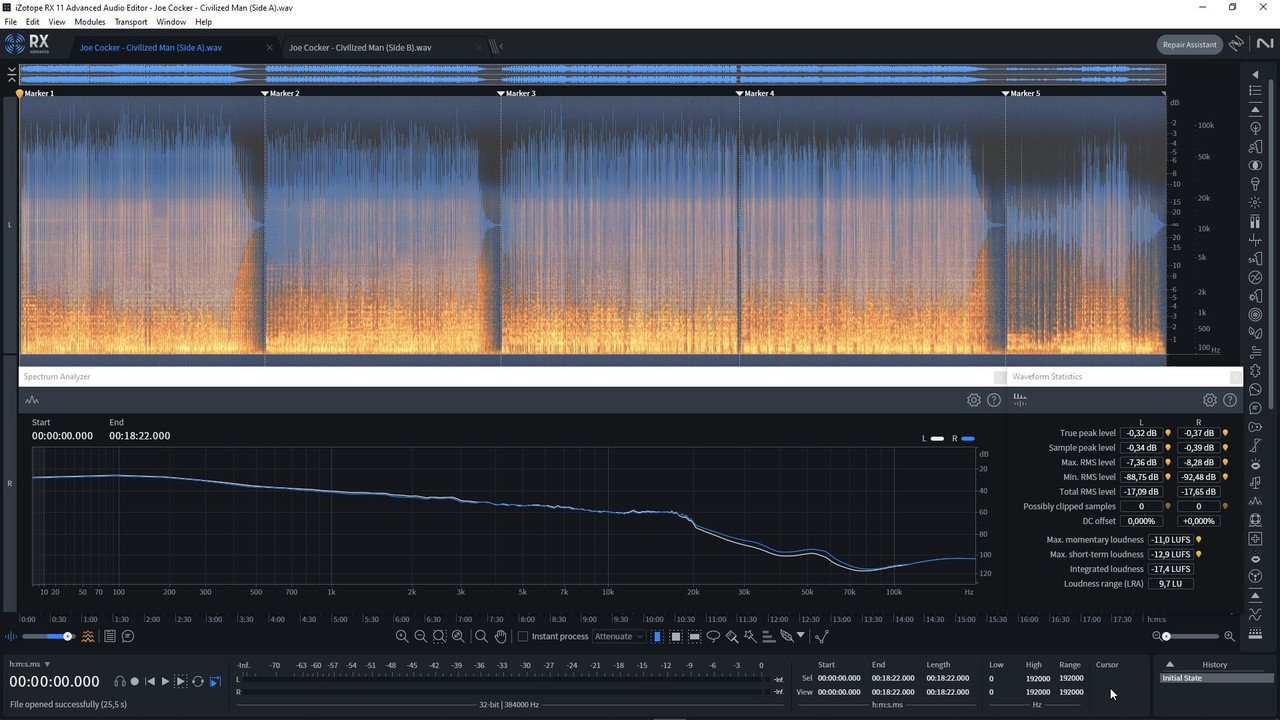Image resolution: width=1280 pixels, height=720 pixels.
Task: Click the zoom in magnifier icon
Action: tap(402, 636)
